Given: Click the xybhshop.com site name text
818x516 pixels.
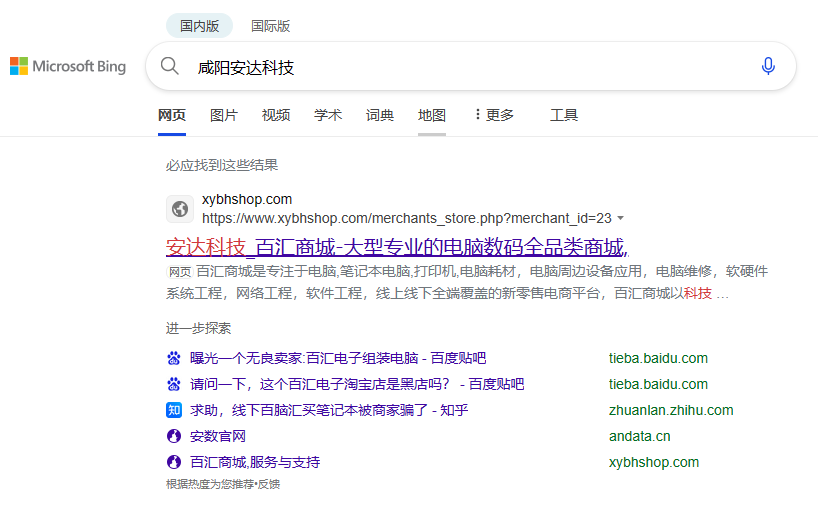Looking at the screenshot, I should coord(247,199).
